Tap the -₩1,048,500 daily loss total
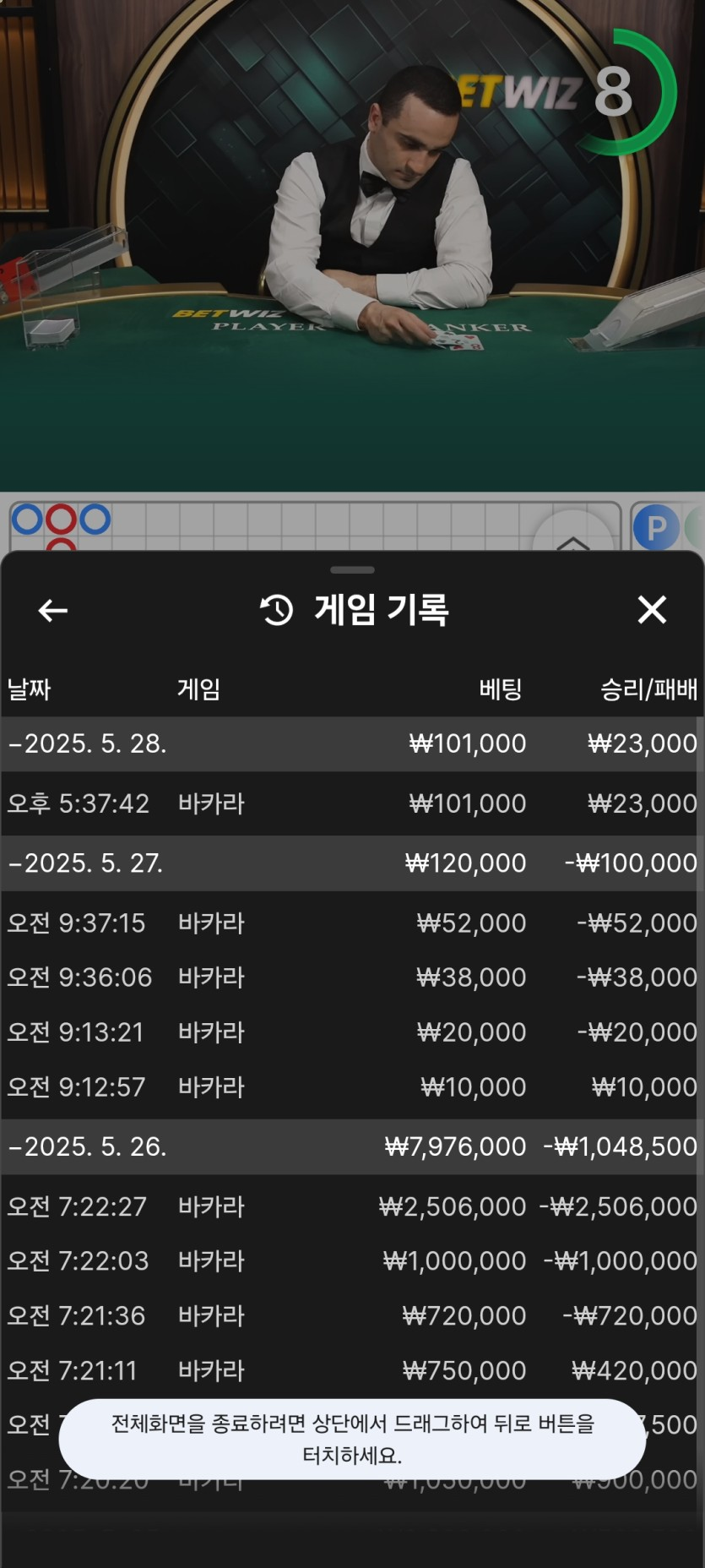Screen dimensions: 705x1568 [x=620, y=1146]
